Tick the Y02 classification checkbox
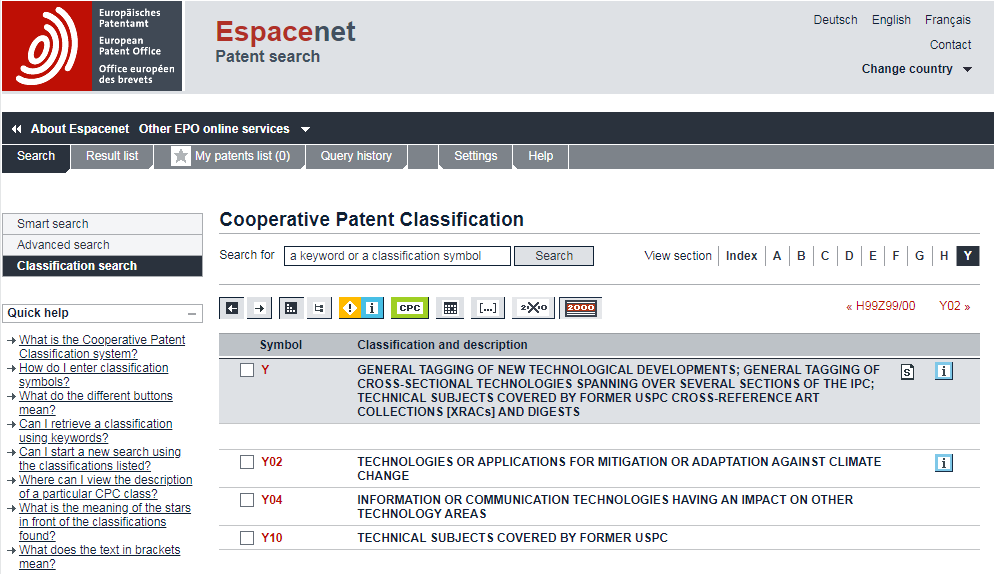The height and width of the screenshot is (574, 994). point(247,462)
